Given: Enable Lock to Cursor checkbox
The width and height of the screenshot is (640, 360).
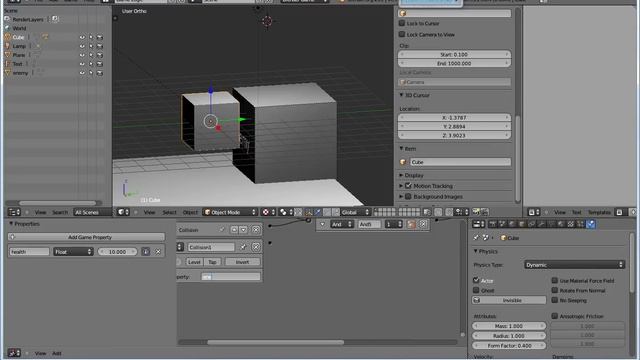Looking at the screenshot, I should click(x=402, y=23).
